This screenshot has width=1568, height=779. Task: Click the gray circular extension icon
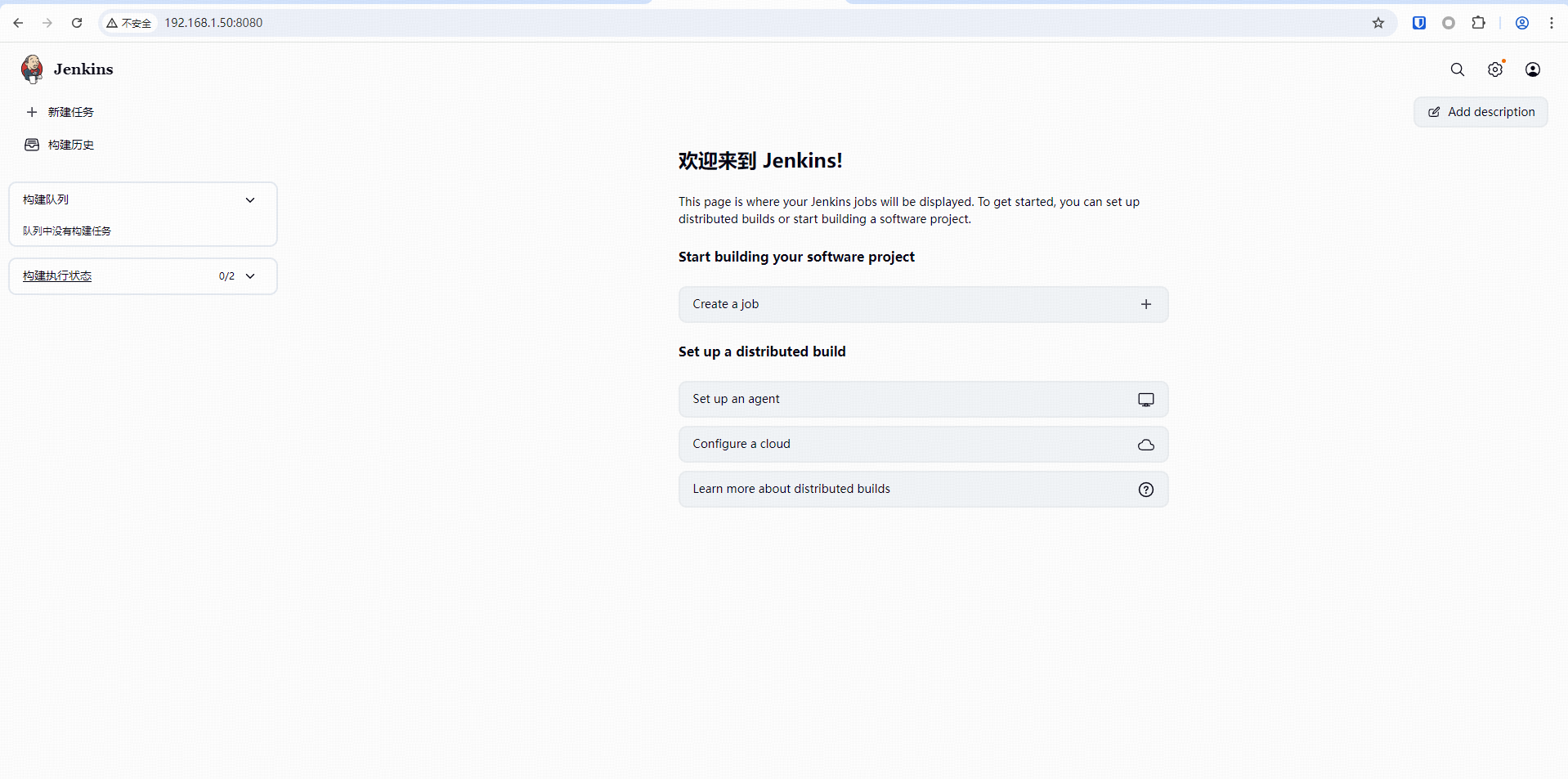1449,23
